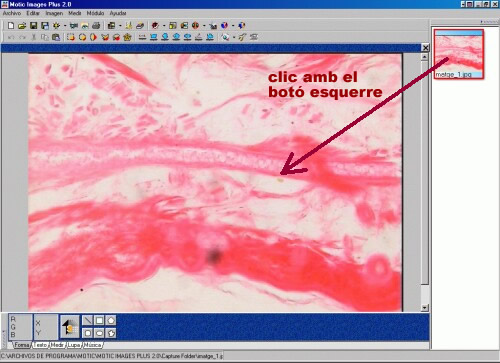Select the line shape tool
Screen dimensions: 500x363
point(87,320)
